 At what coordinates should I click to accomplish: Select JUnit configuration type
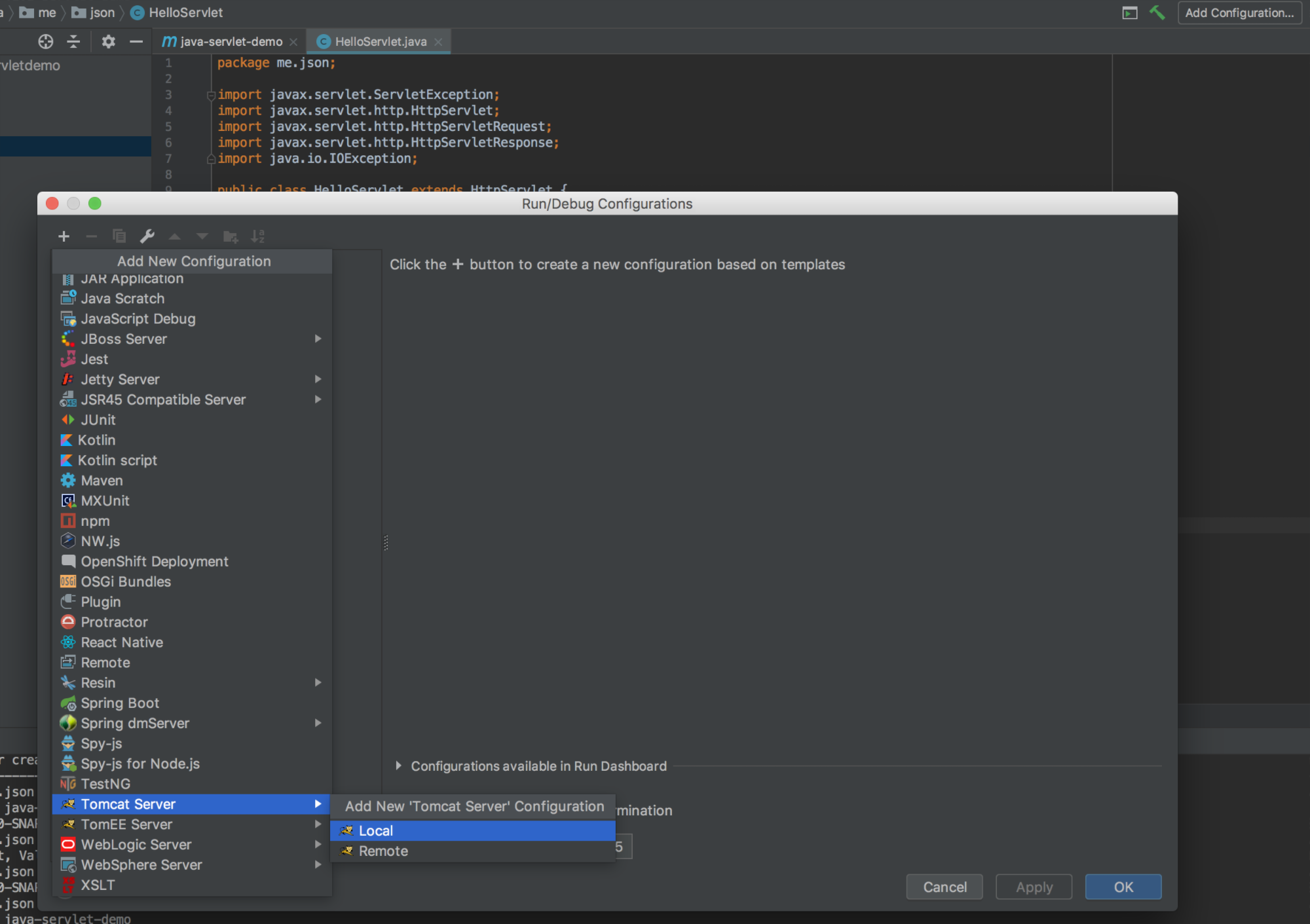point(98,420)
